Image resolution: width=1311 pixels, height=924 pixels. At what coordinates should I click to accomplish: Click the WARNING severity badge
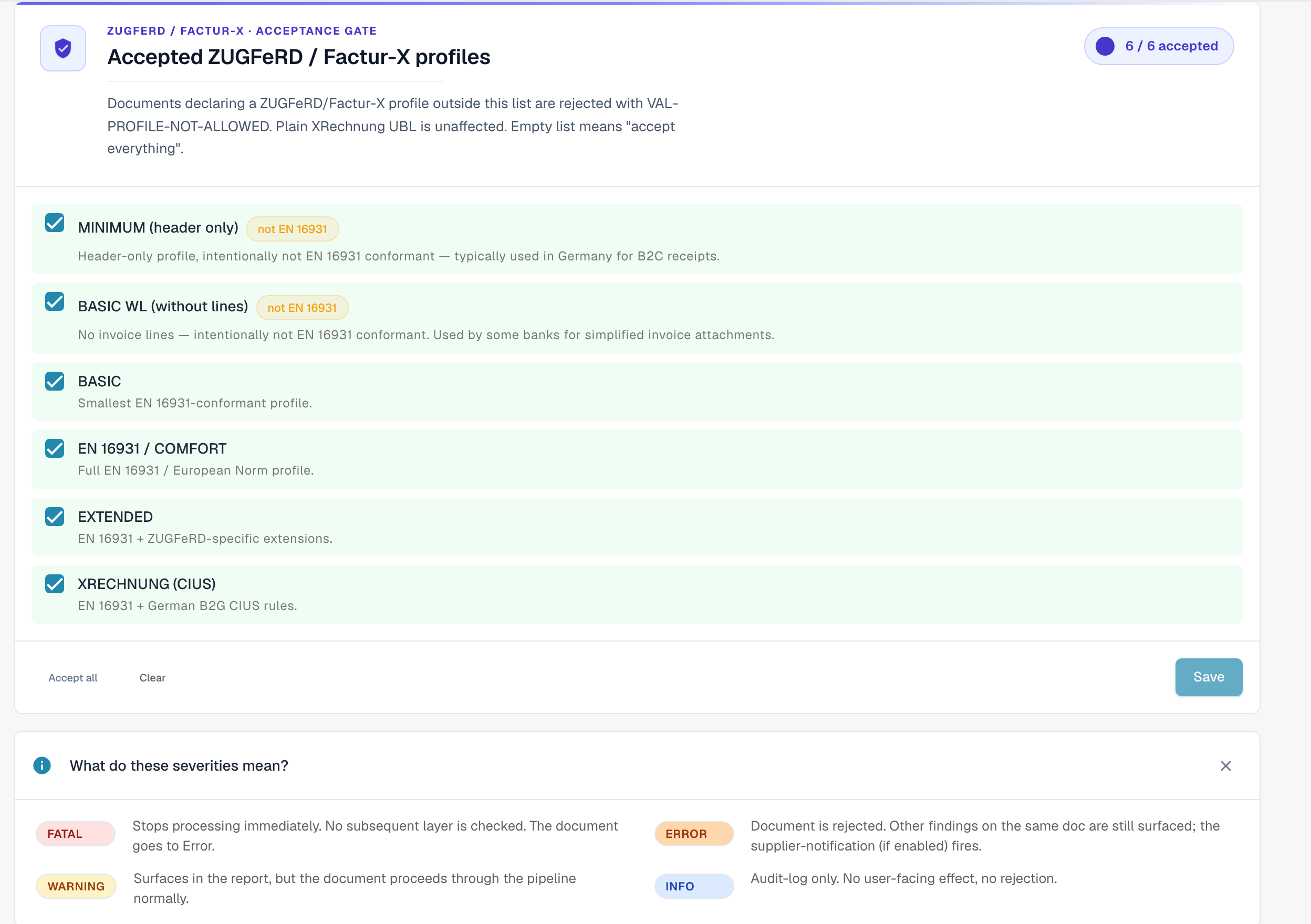click(x=76, y=886)
